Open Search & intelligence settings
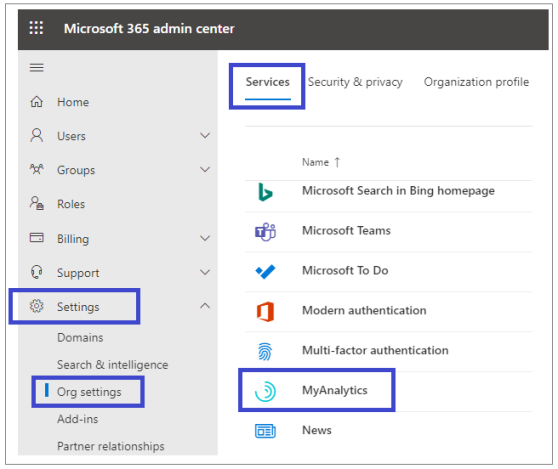 click(x=112, y=365)
